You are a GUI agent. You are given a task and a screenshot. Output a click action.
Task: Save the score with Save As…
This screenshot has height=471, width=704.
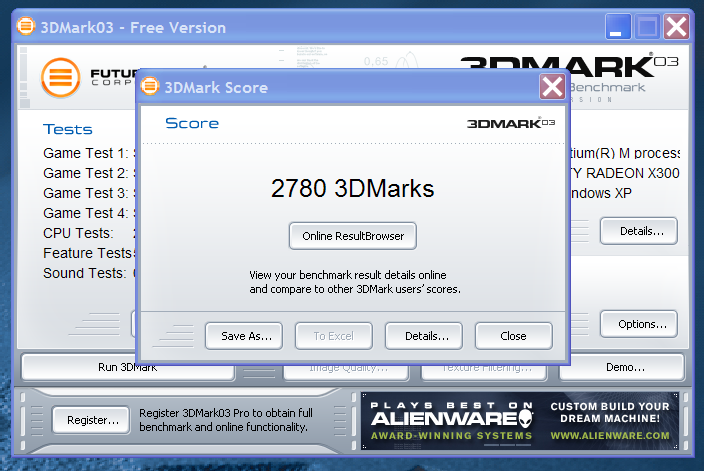coord(244,336)
